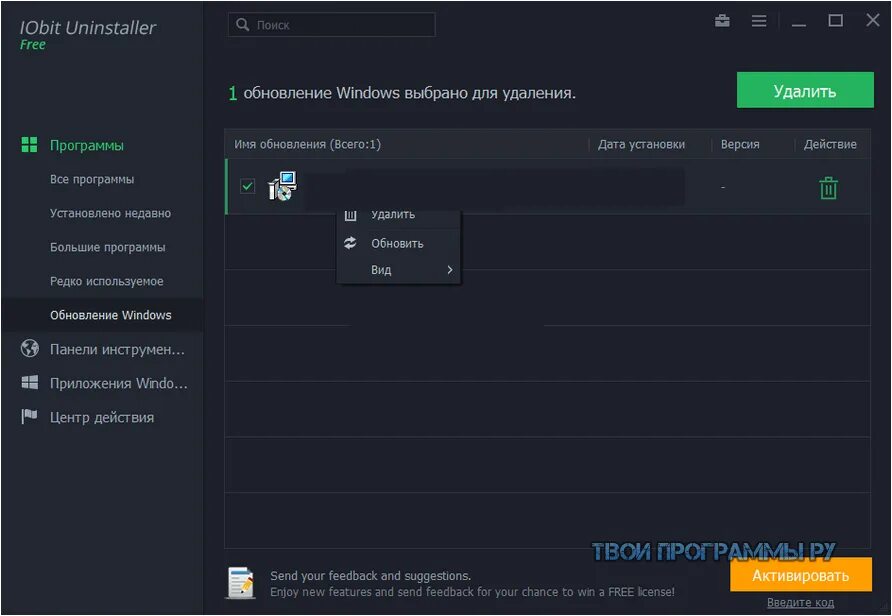
Task: Select Все программы in the sidebar
Action: coord(92,179)
